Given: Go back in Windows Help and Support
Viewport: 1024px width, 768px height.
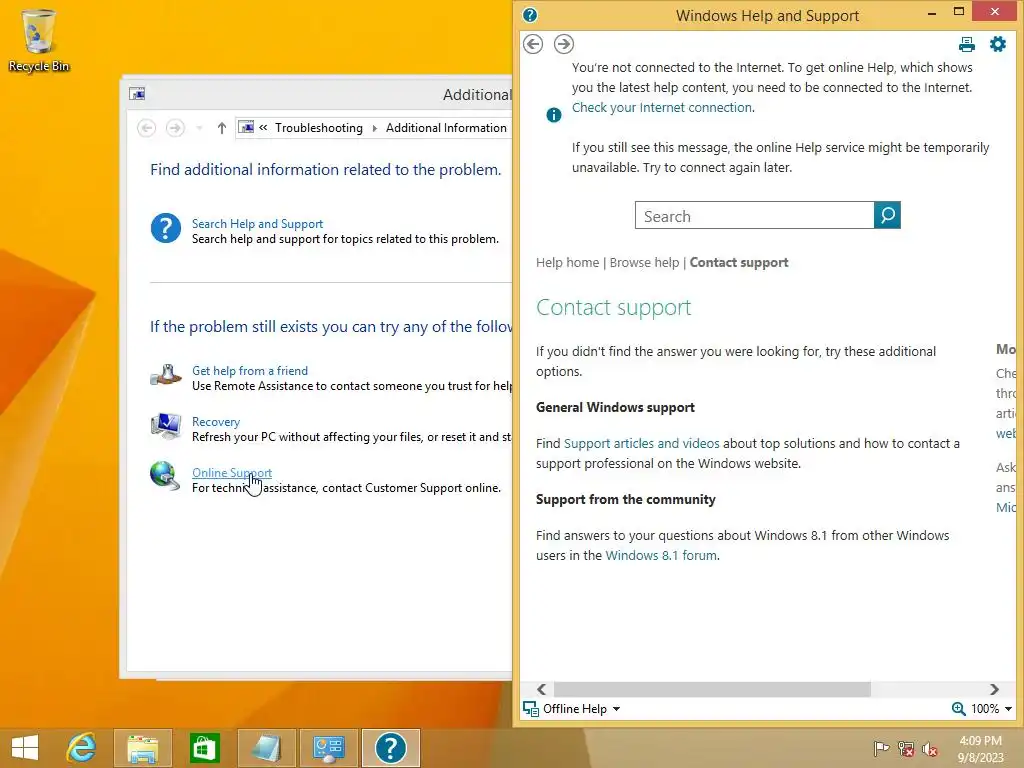Looking at the screenshot, I should tap(533, 44).
